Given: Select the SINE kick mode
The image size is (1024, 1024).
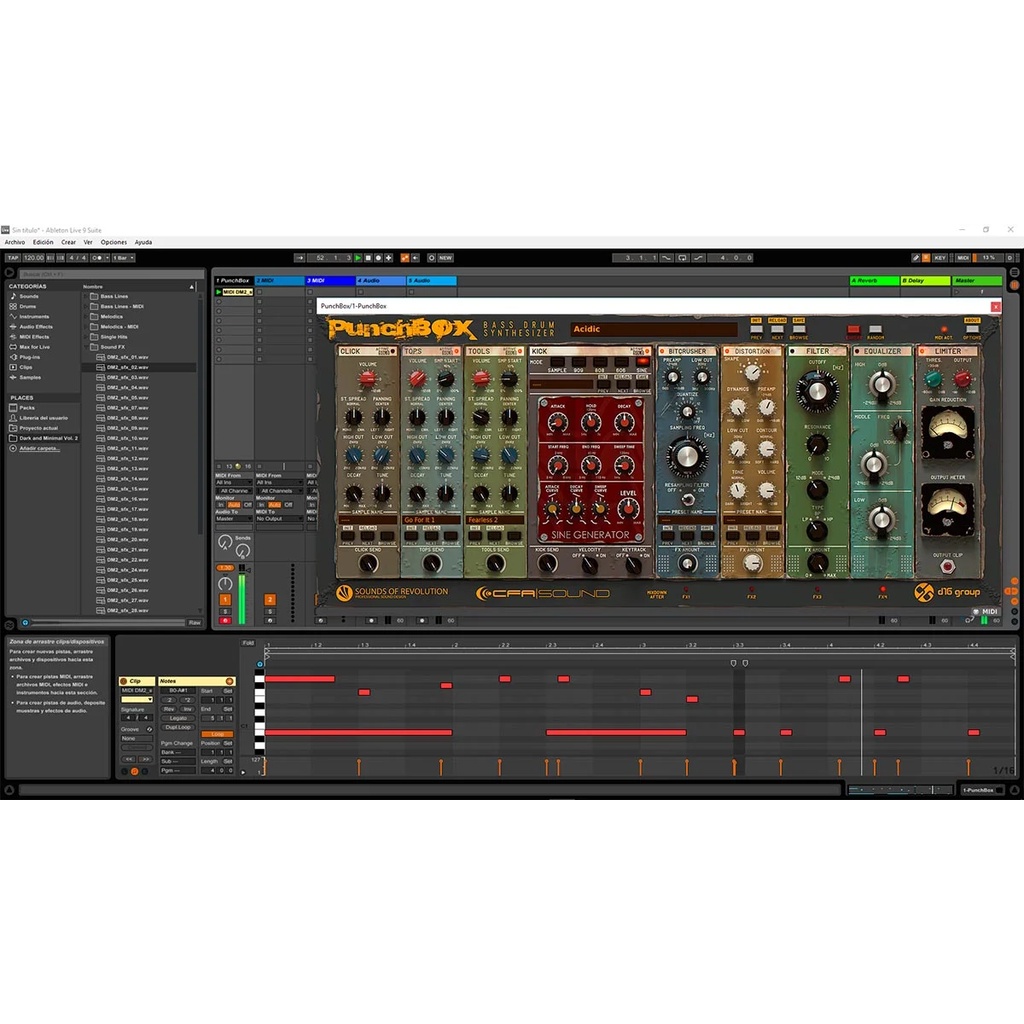Looking at the screenshot, I should (x=642, y=361).
